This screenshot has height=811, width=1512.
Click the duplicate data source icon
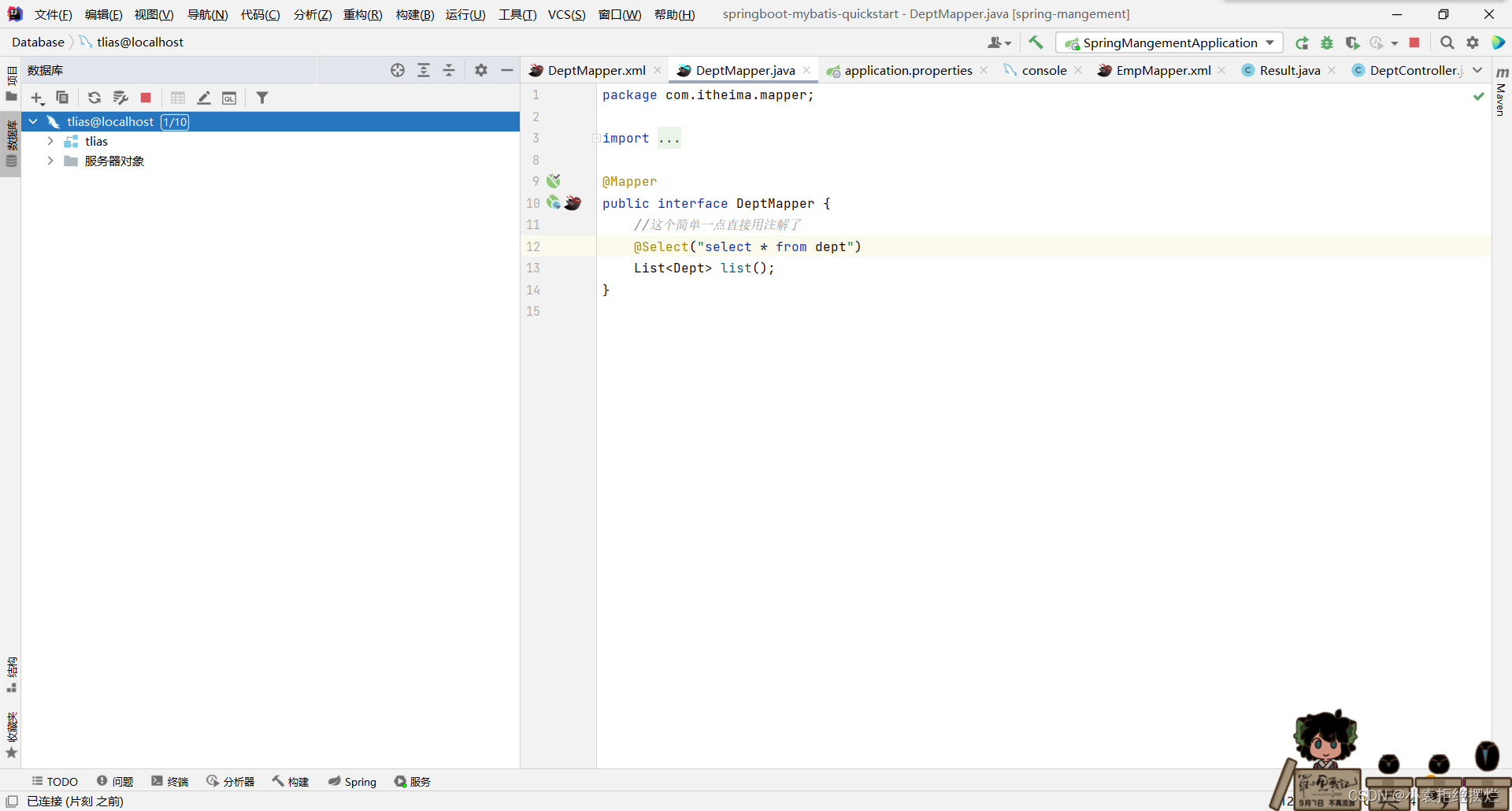(62, 98)
